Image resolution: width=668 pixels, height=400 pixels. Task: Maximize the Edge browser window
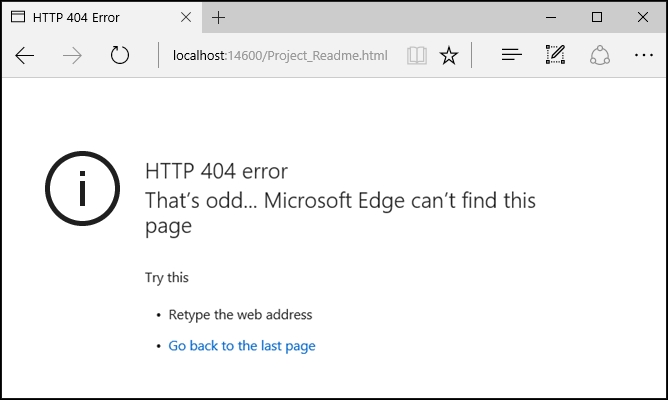pos(597,17)
